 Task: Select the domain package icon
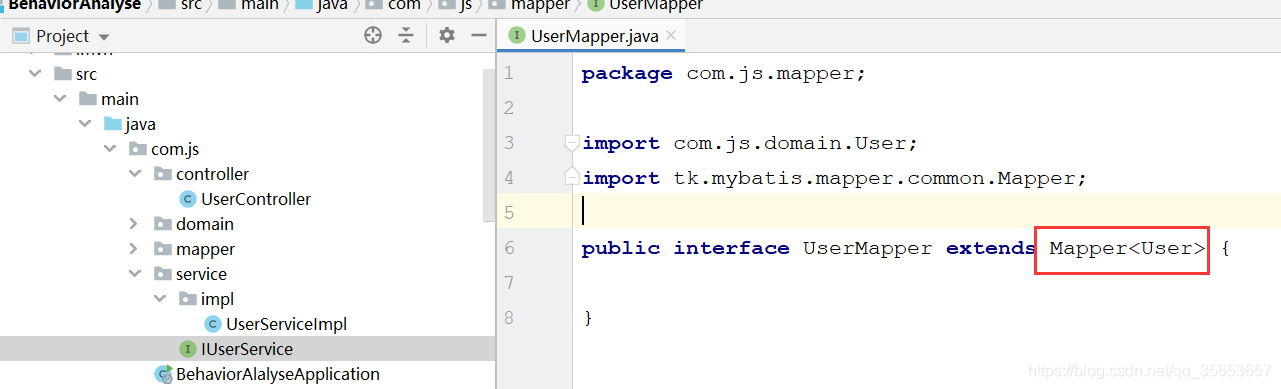(162, 224)
